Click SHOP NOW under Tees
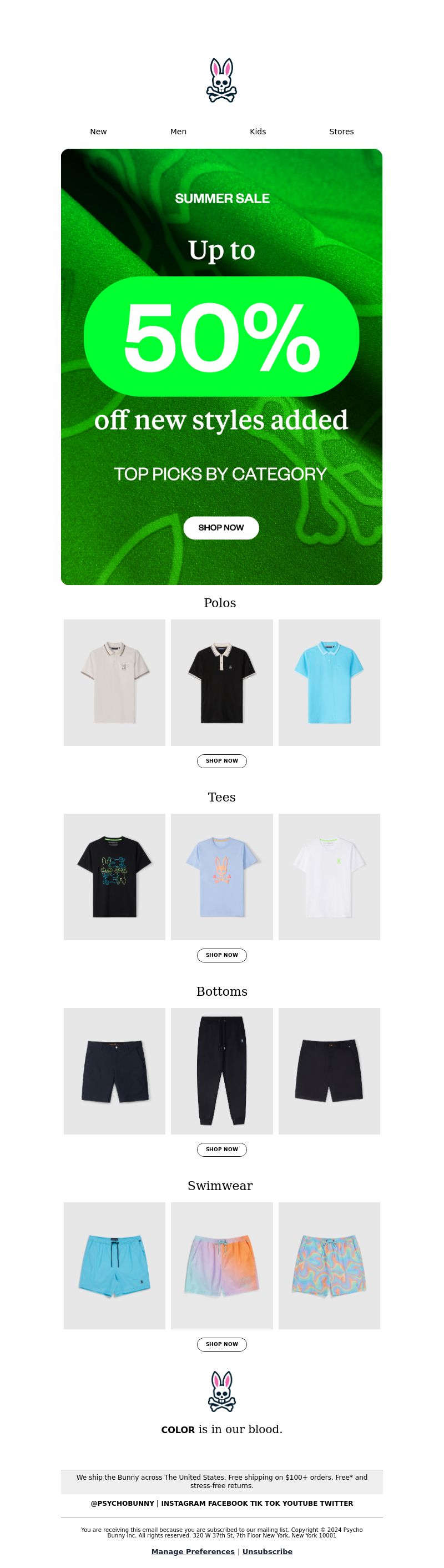444x1568 pixels. [x=221, y=955]
